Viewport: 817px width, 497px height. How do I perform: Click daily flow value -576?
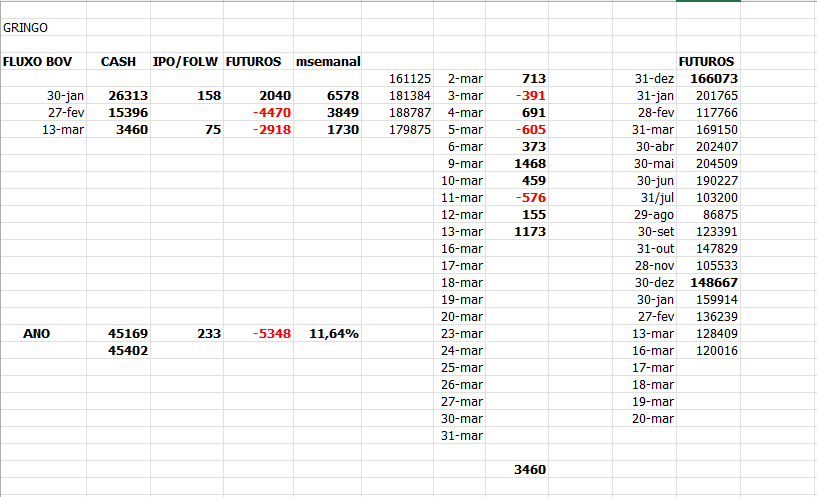[517, 198]
